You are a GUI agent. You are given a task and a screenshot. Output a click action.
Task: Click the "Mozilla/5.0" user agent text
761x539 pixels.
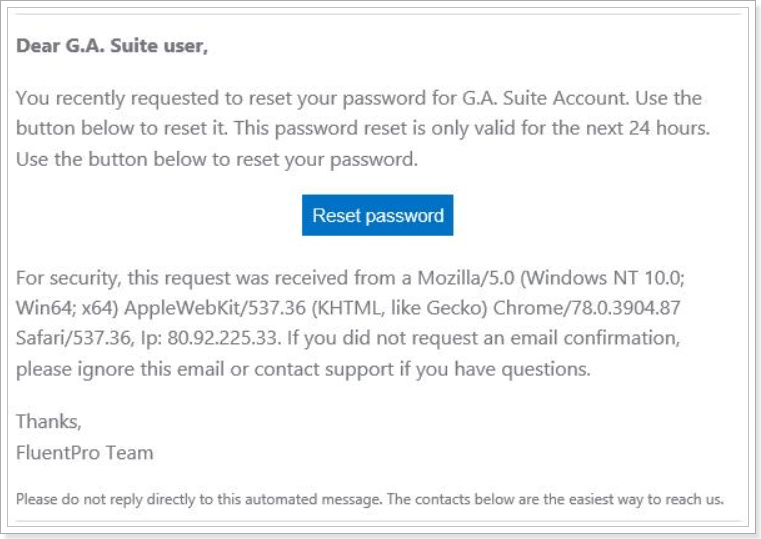[466, 278]
